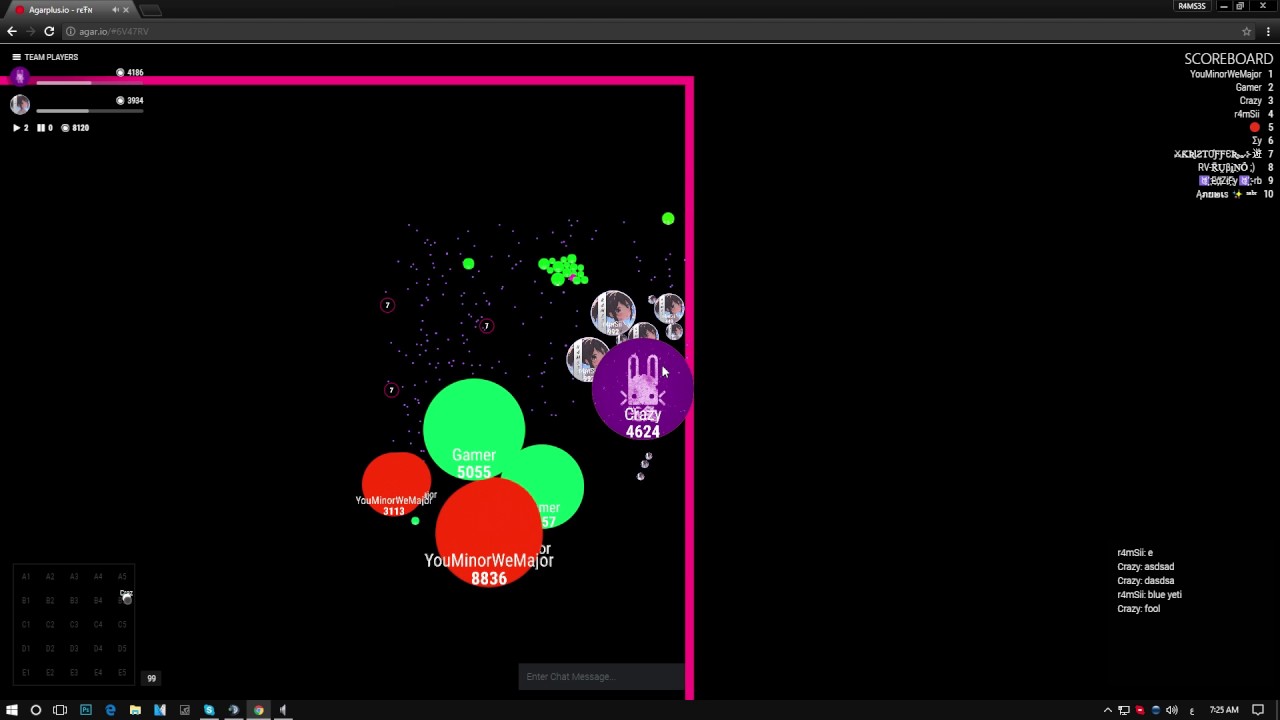The width and height of the screenshot is (1280, 720).
Task: Click the 7:25 AM taskbar clock
Action: [x=1224, y=710]
